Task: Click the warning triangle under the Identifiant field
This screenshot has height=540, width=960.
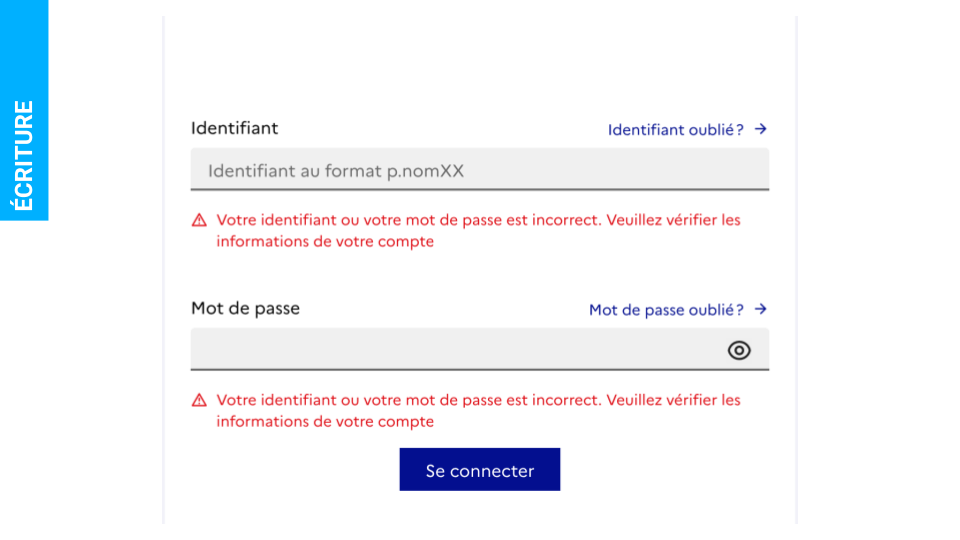Action: (x=199, y=220)
